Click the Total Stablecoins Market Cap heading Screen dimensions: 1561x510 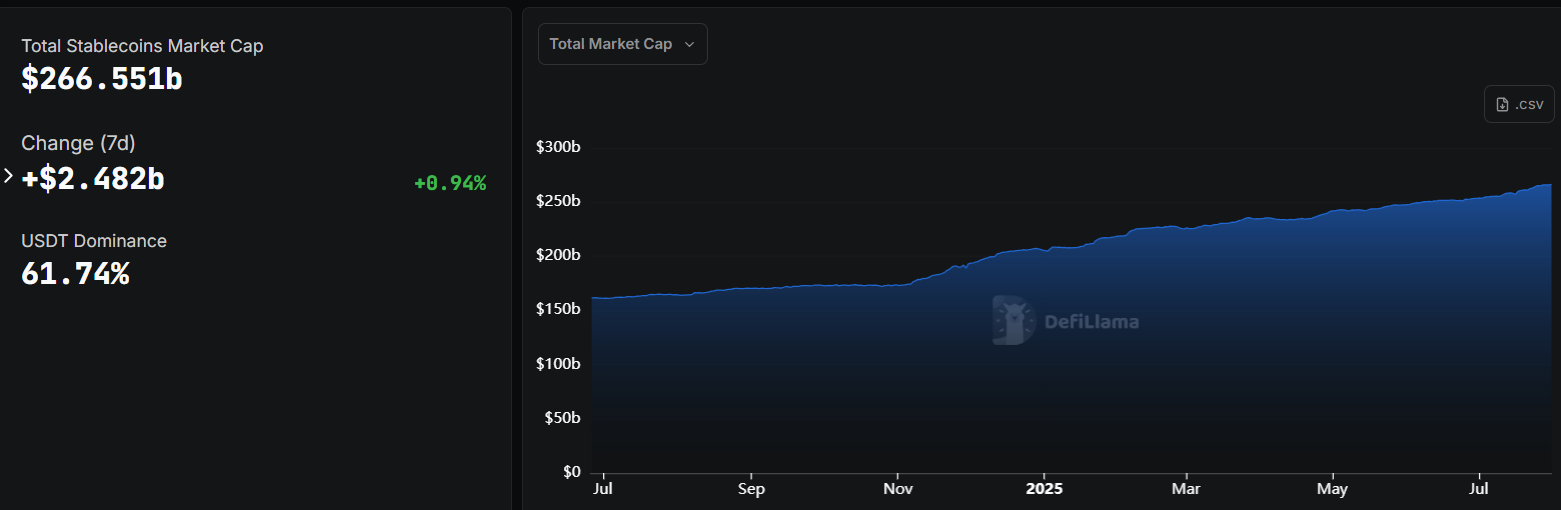click(x=142, y=46)
